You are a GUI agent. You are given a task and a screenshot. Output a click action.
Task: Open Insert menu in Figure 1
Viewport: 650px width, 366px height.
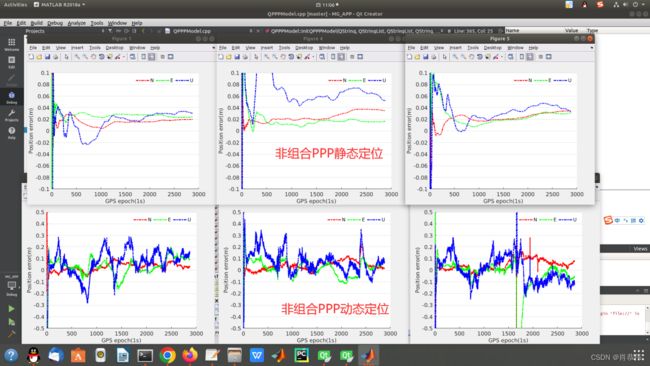[77, 48]
